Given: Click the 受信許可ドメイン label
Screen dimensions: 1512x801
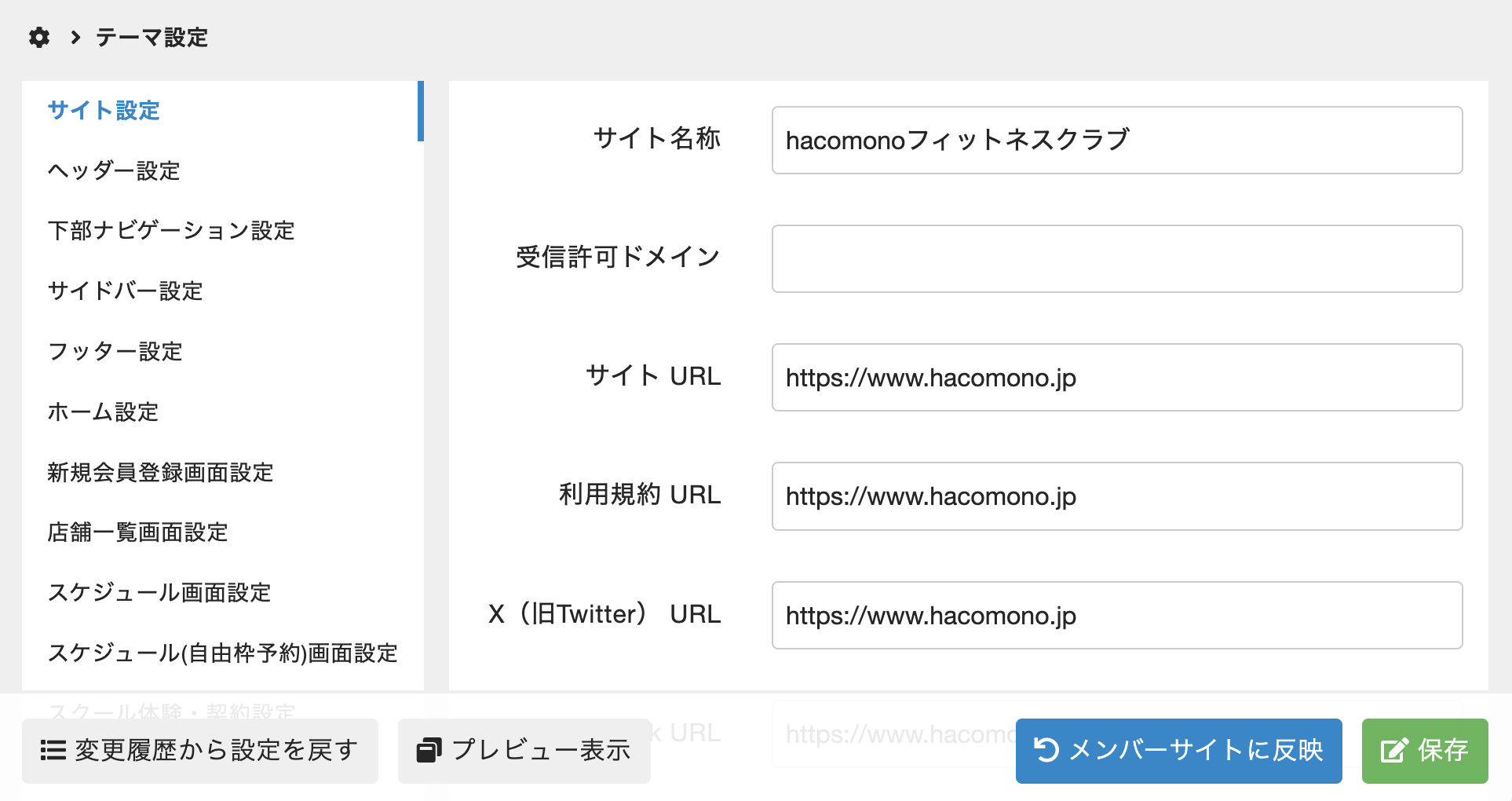Looking at the screenshot, I should pos(618,258).
